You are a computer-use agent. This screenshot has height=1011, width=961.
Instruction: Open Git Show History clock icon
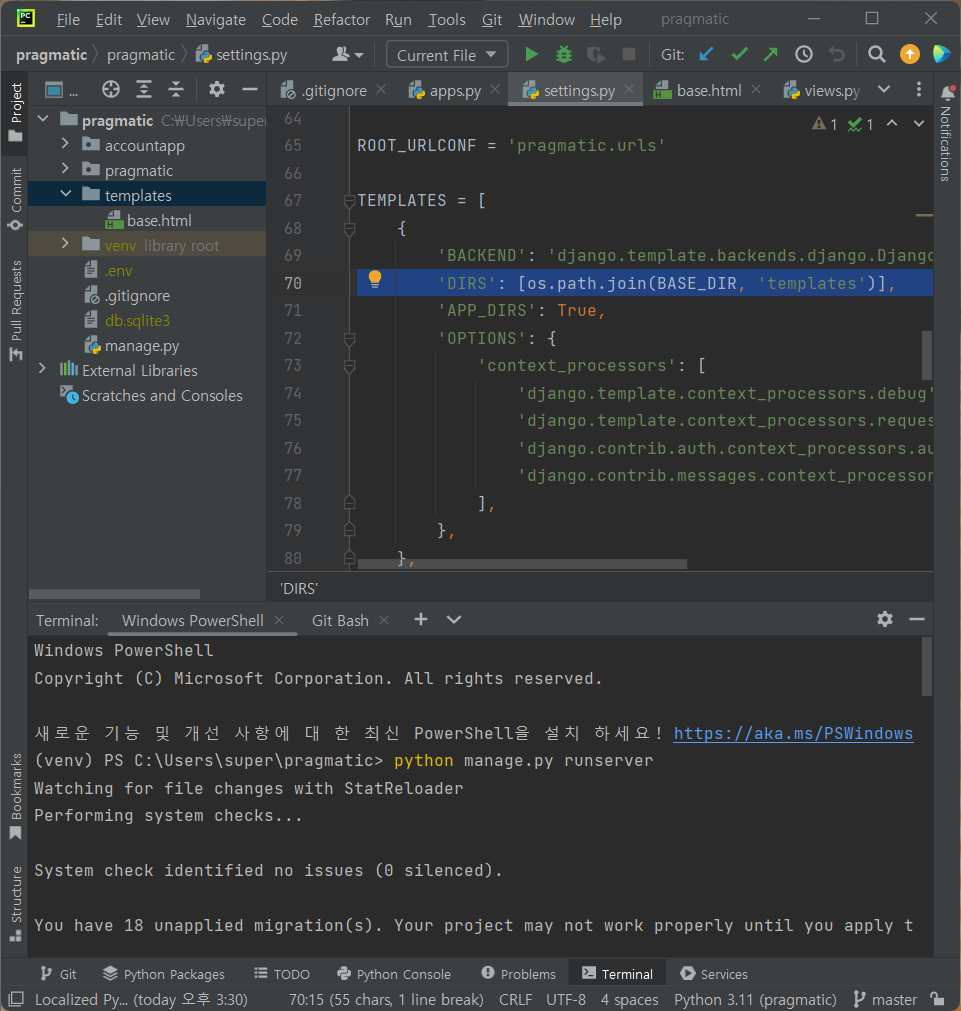coord(803,55)
